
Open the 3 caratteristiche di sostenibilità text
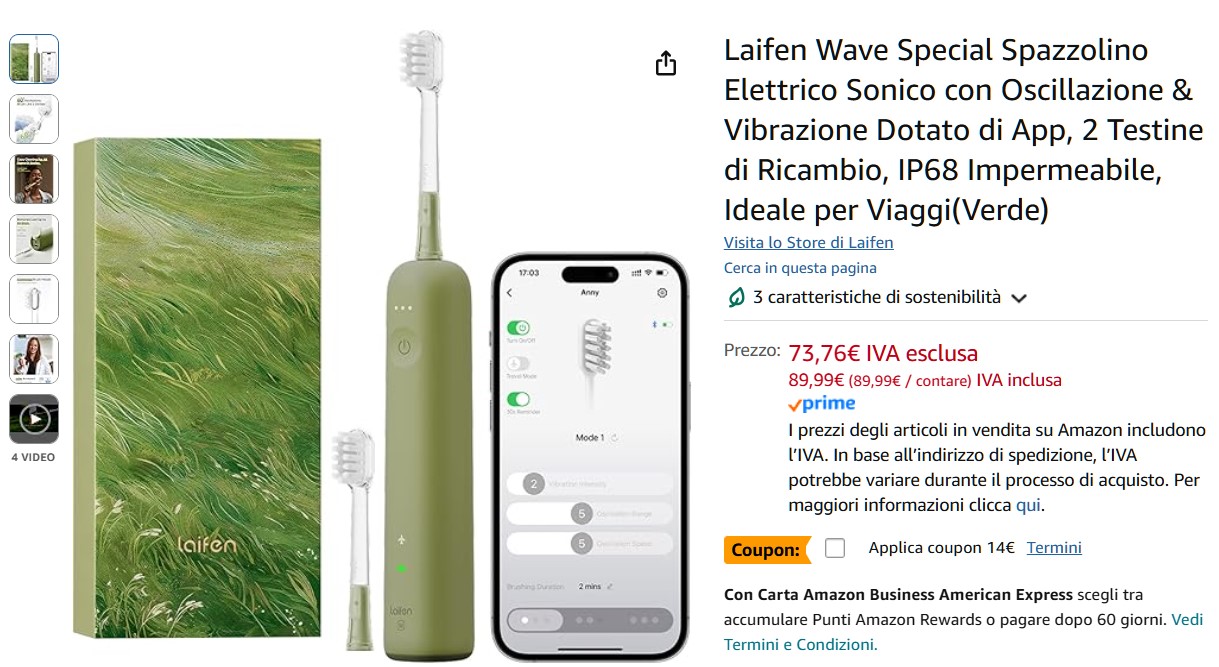tap(877, 297)
